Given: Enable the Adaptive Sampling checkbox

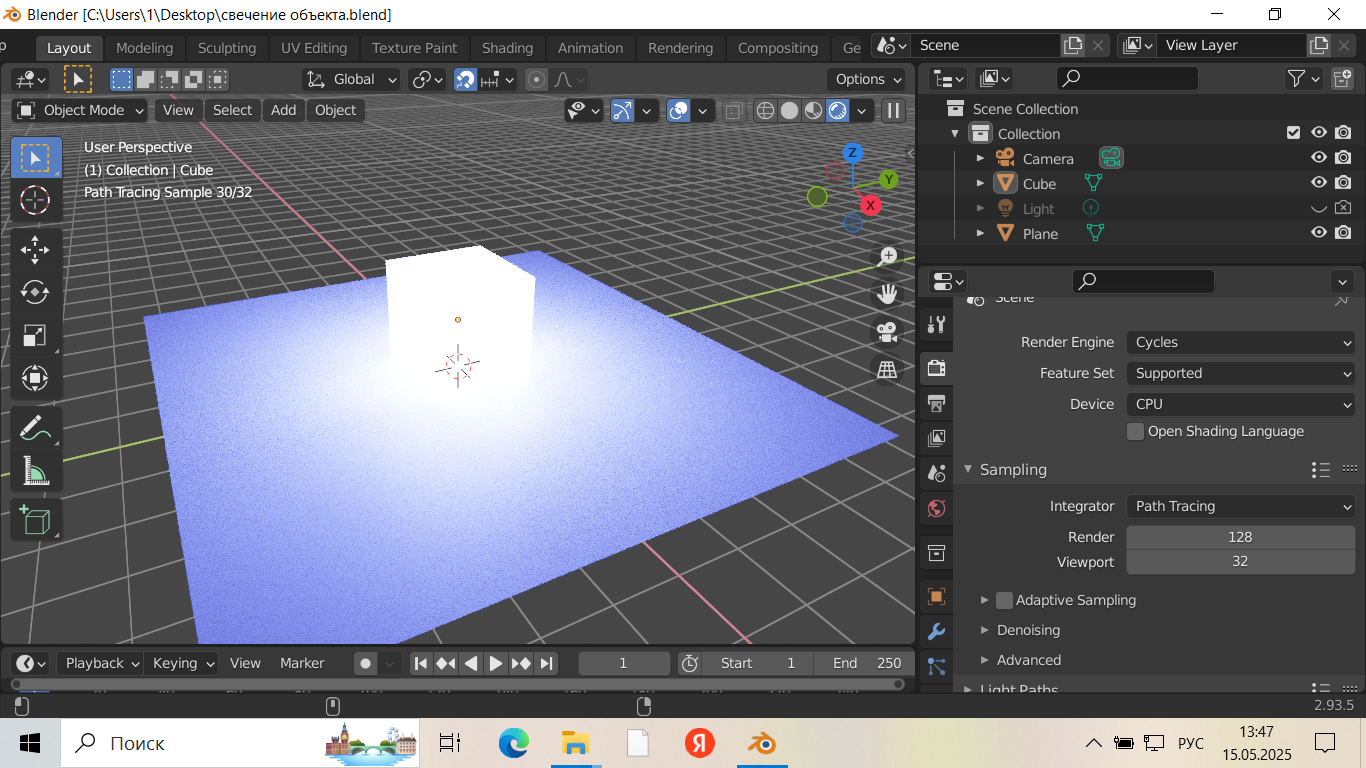Looking at the screenshot, I should pos(1005,600).
